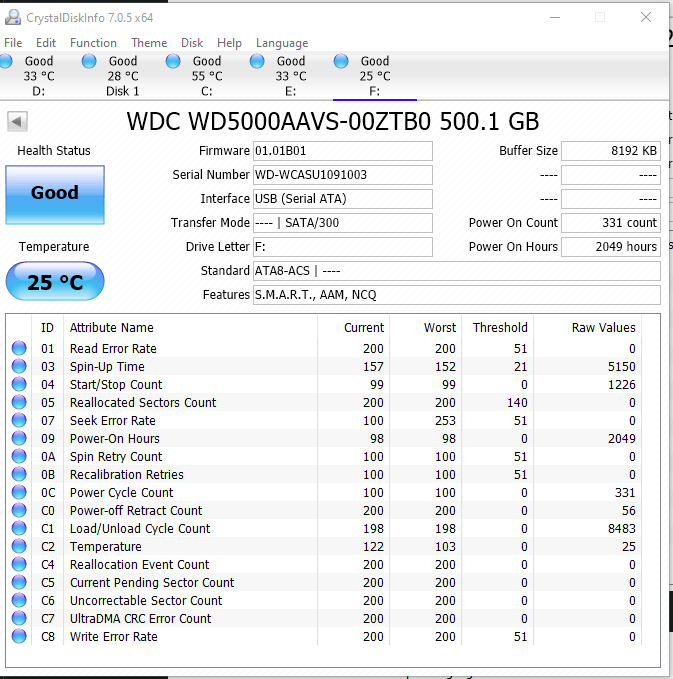The image size is (673, 679).
Task: Click the Buffer Size 8192 KB field
Action: coord(611,151)
